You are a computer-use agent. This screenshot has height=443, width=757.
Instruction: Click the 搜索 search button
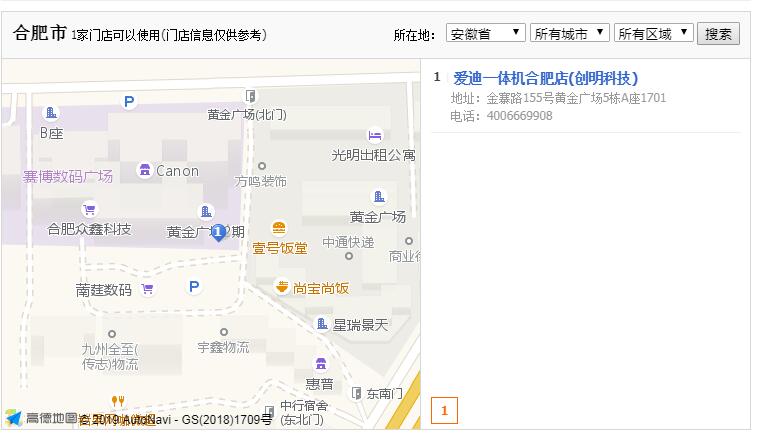[x=718, y=34]
